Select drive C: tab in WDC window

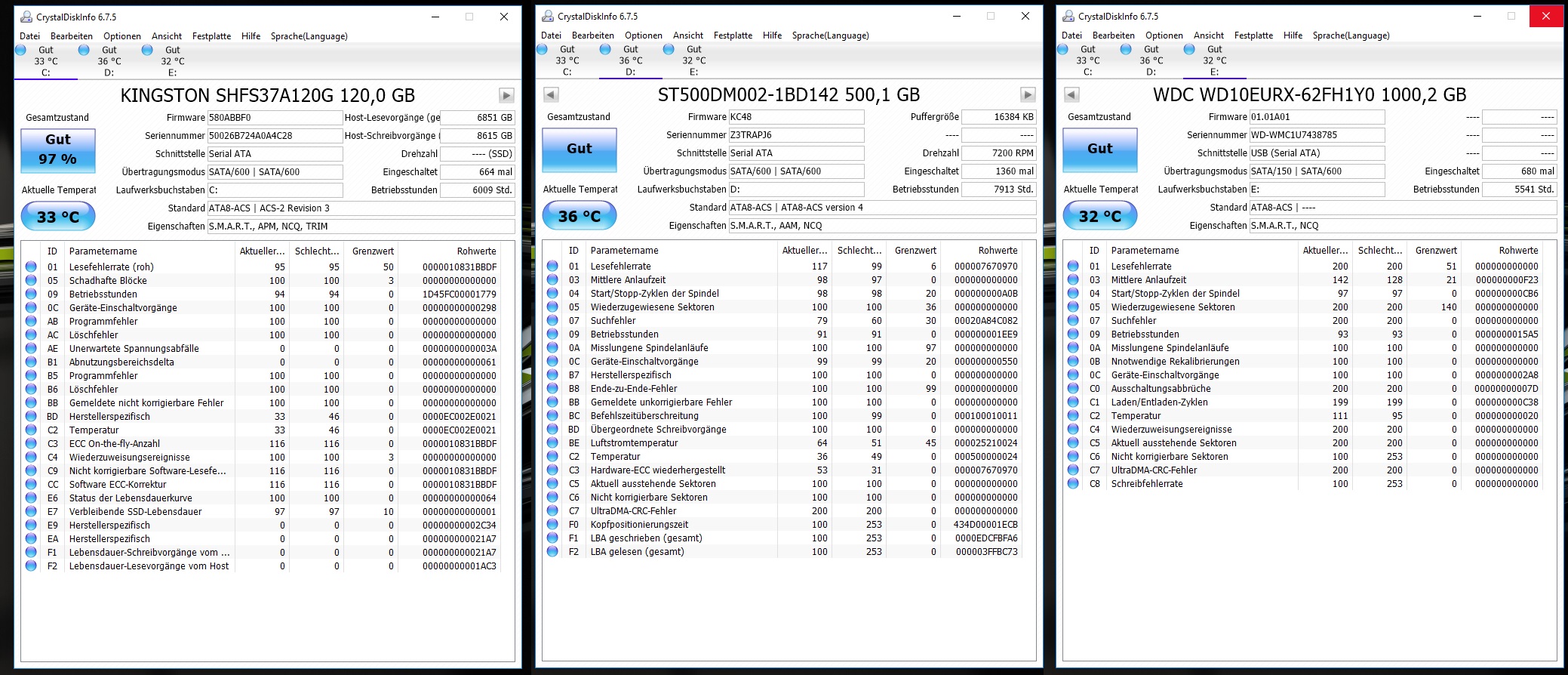click(1087, 60)
